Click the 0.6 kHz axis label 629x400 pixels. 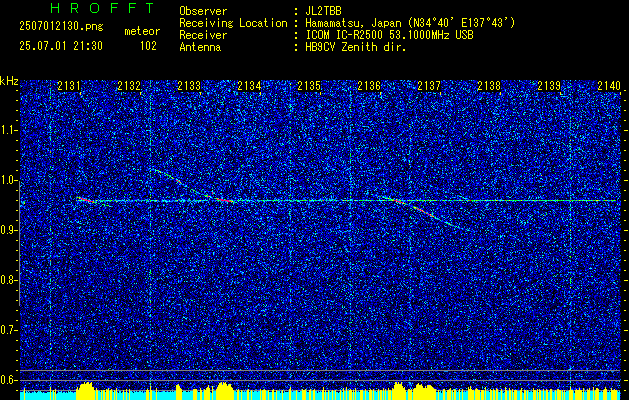[x=9, y=380]
